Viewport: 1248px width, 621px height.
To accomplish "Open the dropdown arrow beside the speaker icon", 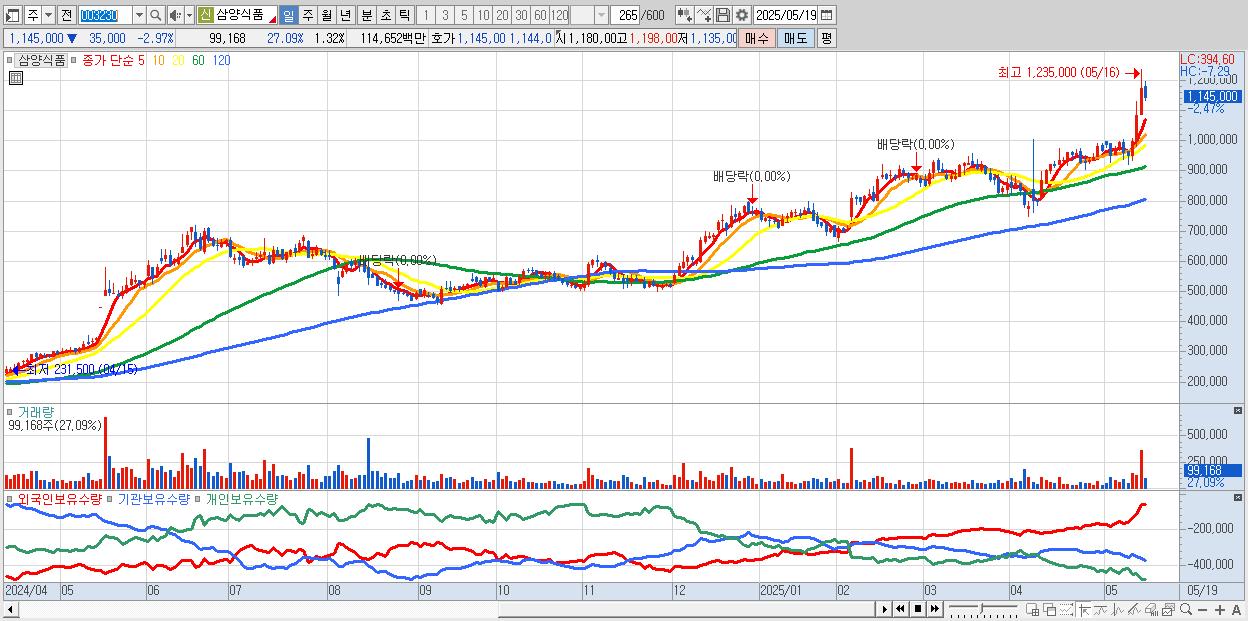I will (x=189, y=15).
